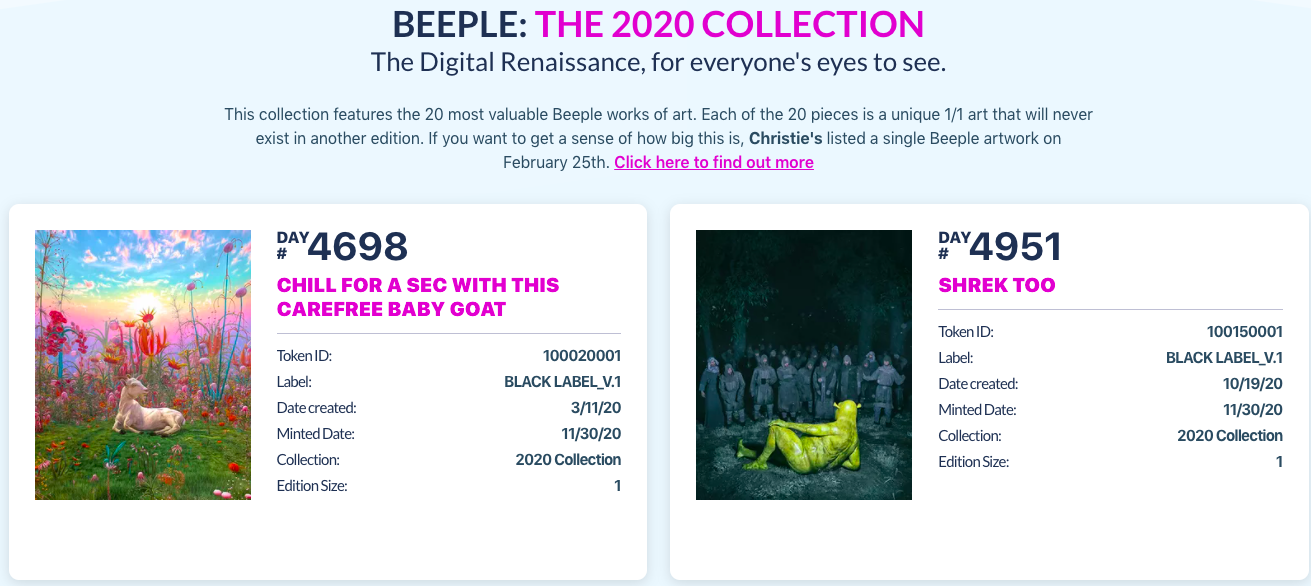Click the 'Click here to find out more' link

click(713, 162)
